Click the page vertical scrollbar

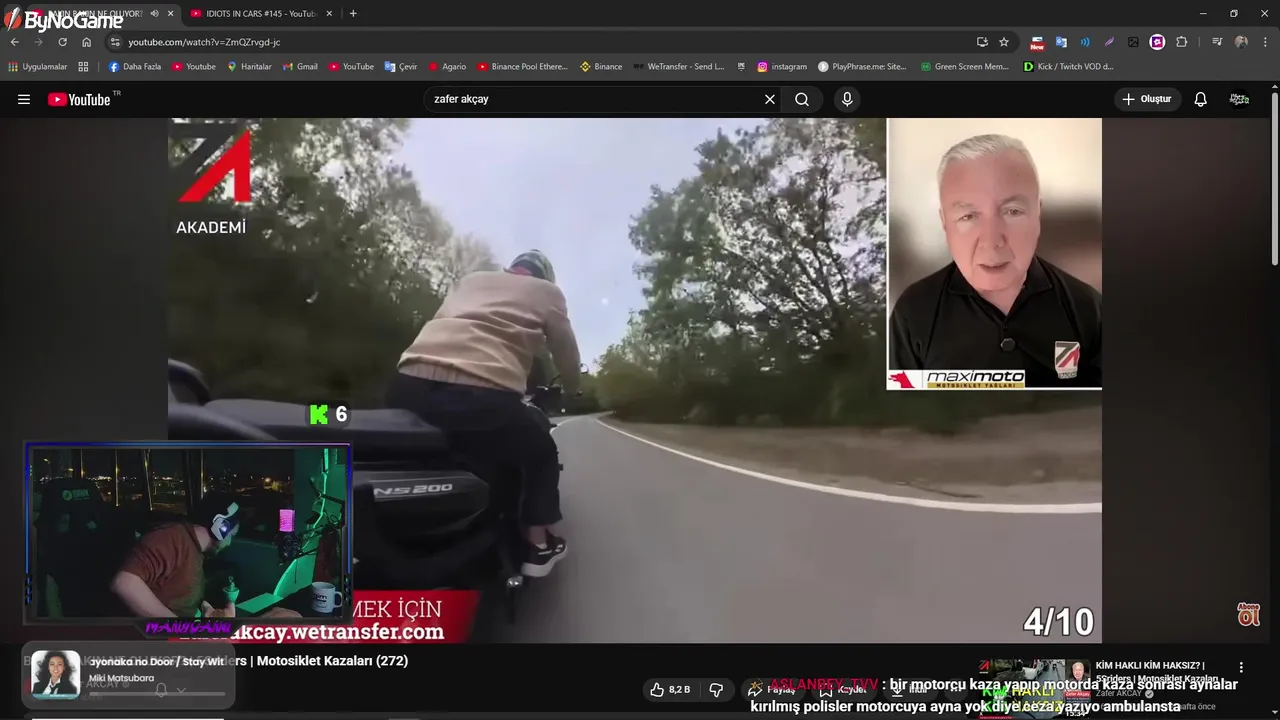pos(1275,180)
